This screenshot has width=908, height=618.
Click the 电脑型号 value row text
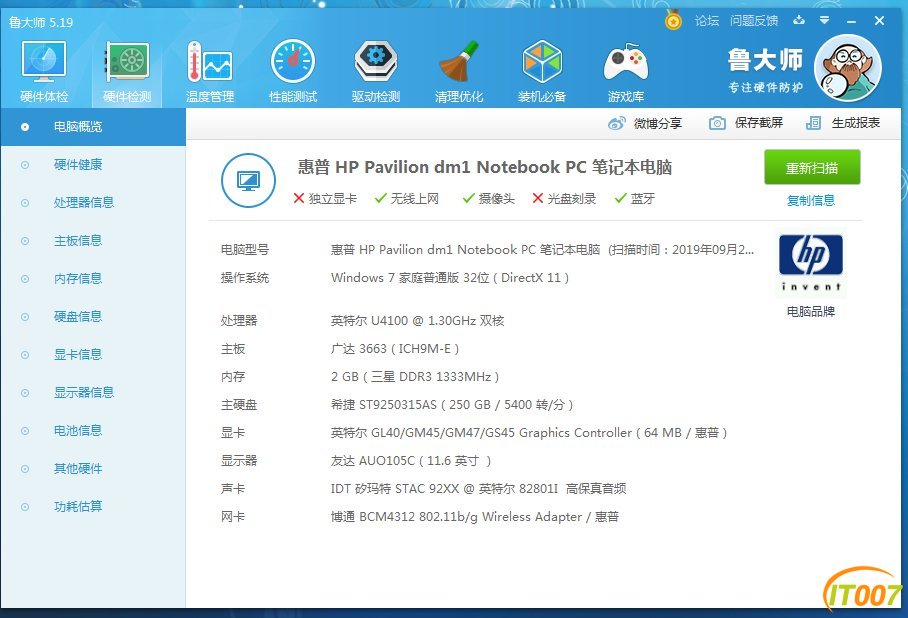(542, 250)
